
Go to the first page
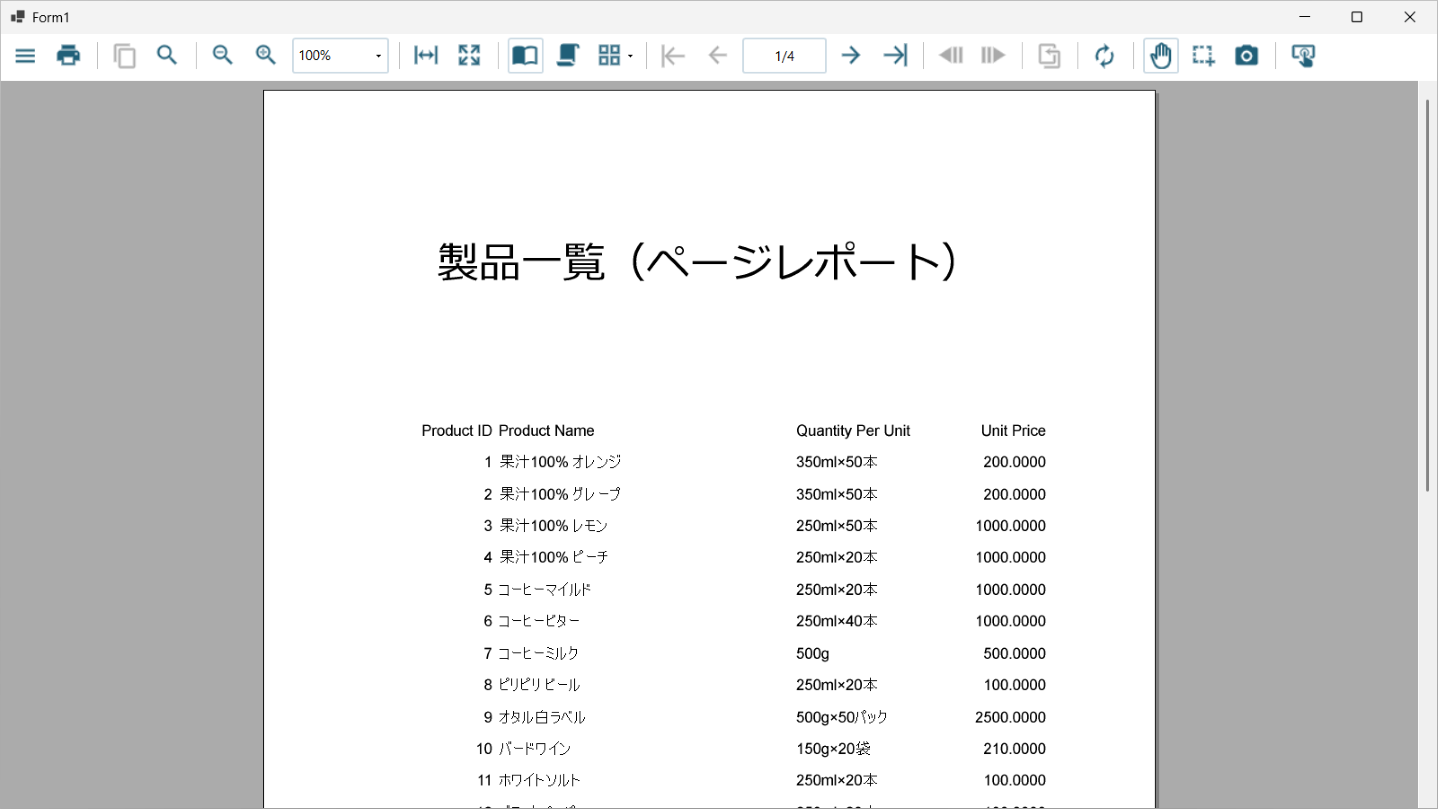pos(674,56)
